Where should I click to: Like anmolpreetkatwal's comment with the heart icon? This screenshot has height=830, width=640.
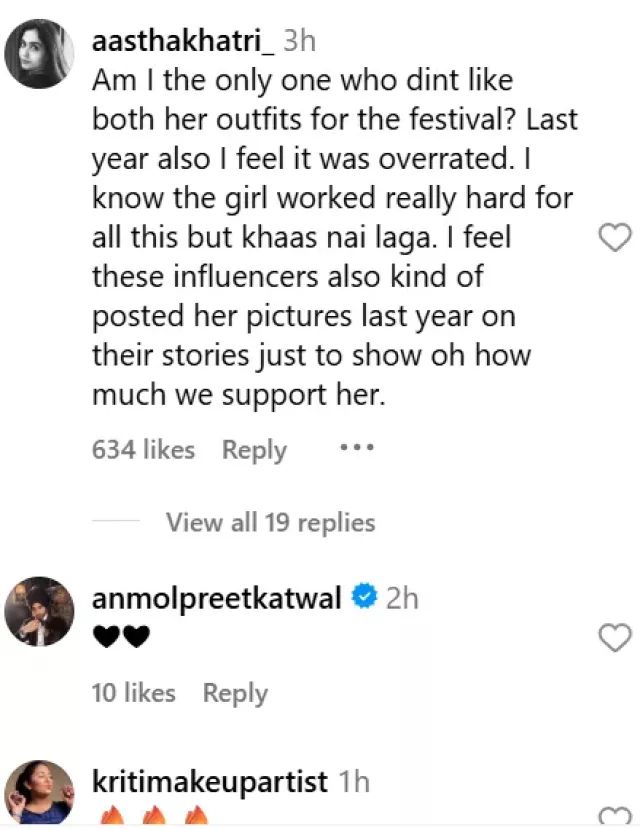(614, 636)
